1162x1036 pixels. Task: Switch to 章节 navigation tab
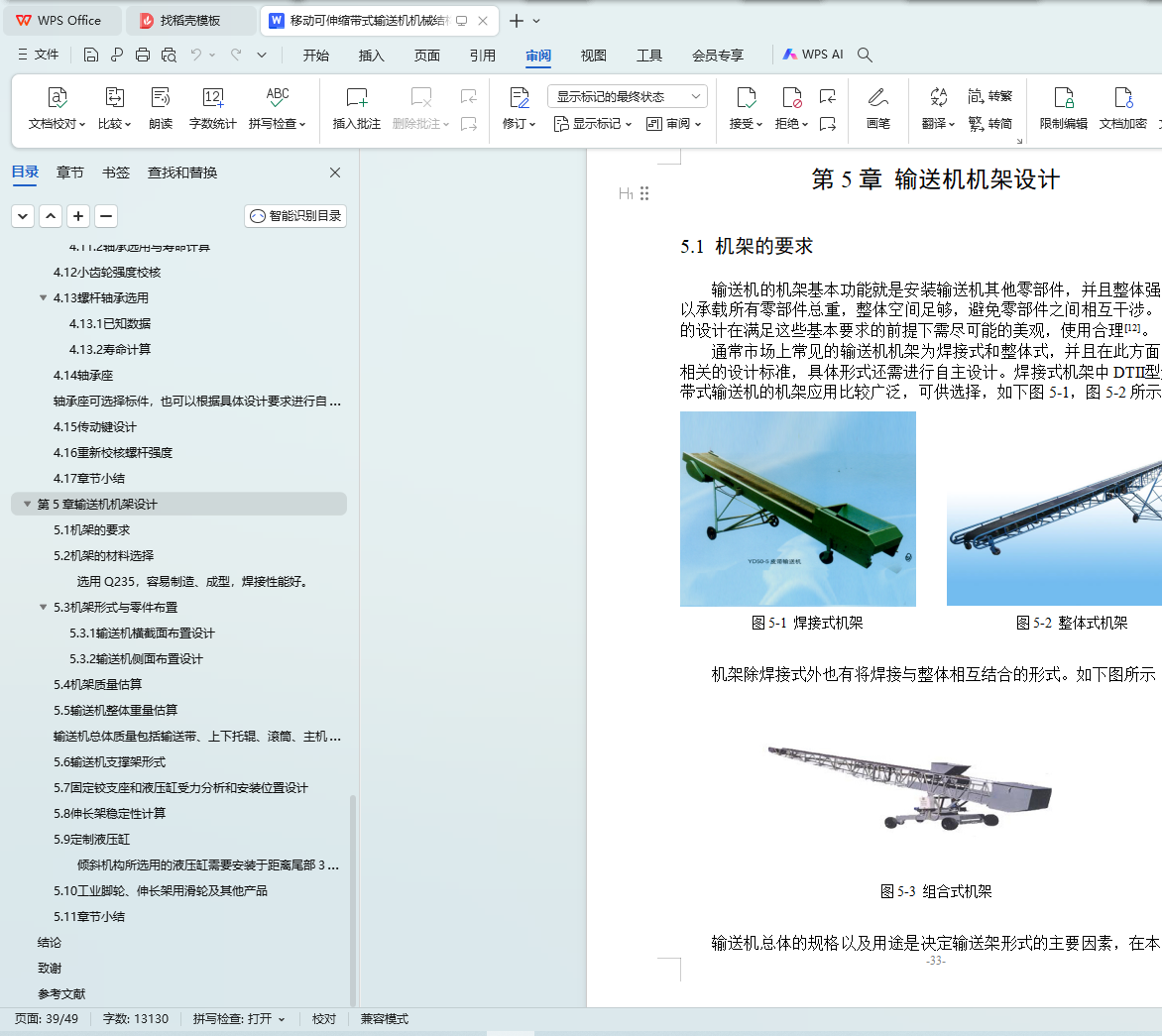pyautogui.click(x=69, y=173)
